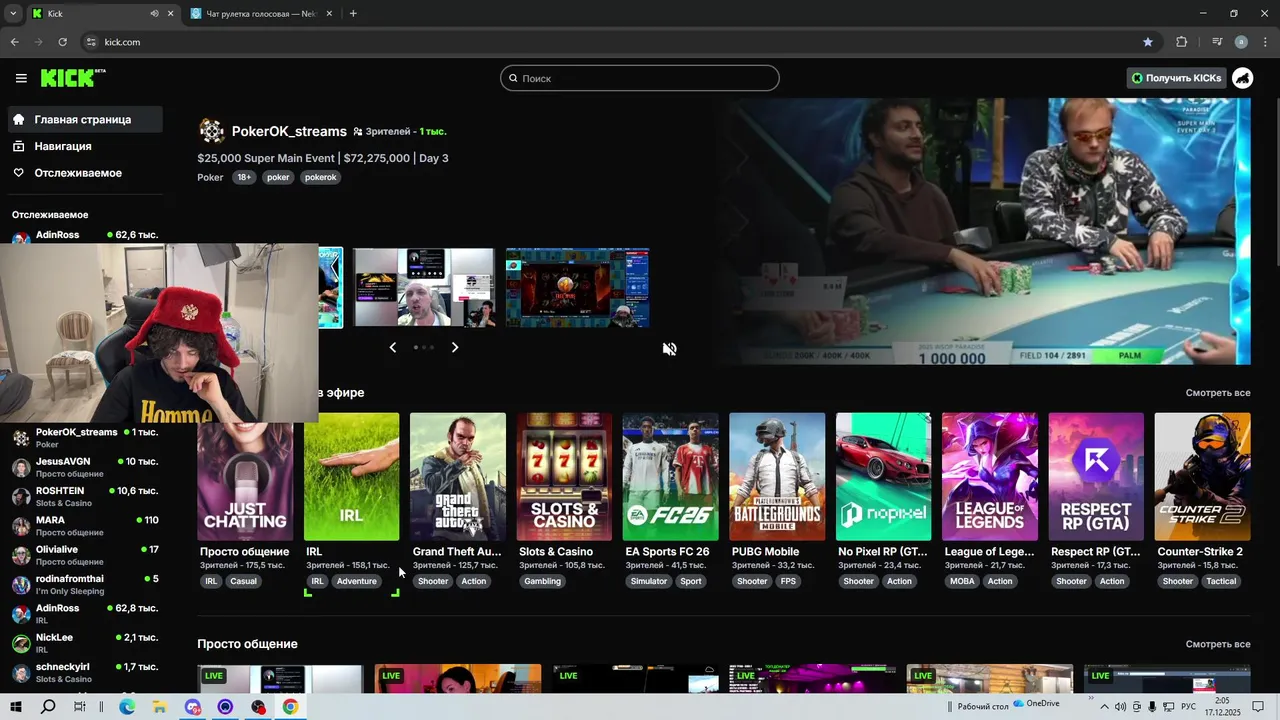Open a new browser tab
This screenshot has height=720, width=1280.
(353, 14)
